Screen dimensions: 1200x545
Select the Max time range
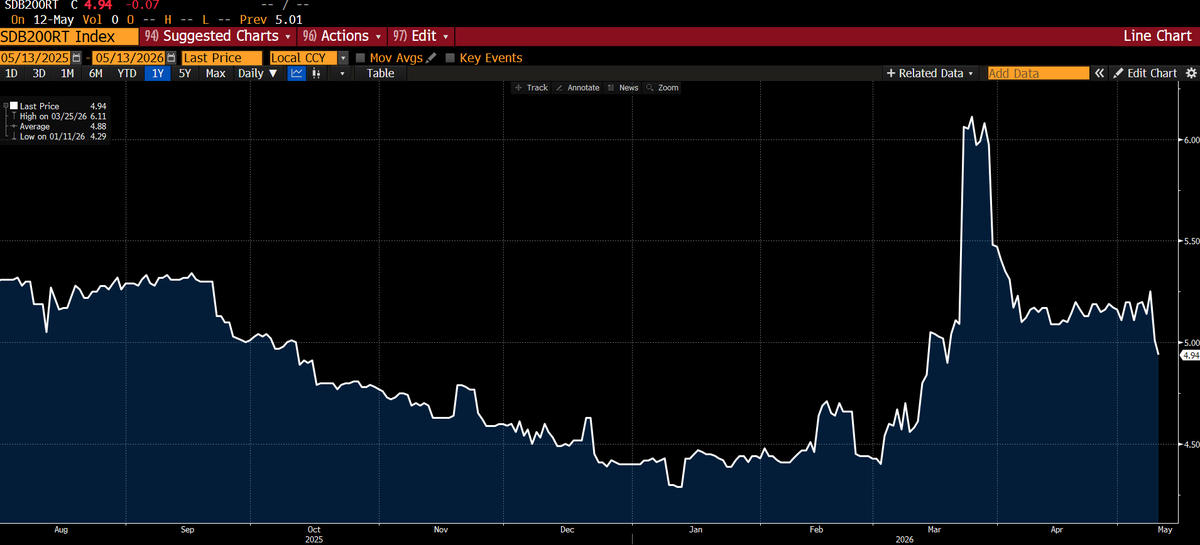[x=215, y=73]
